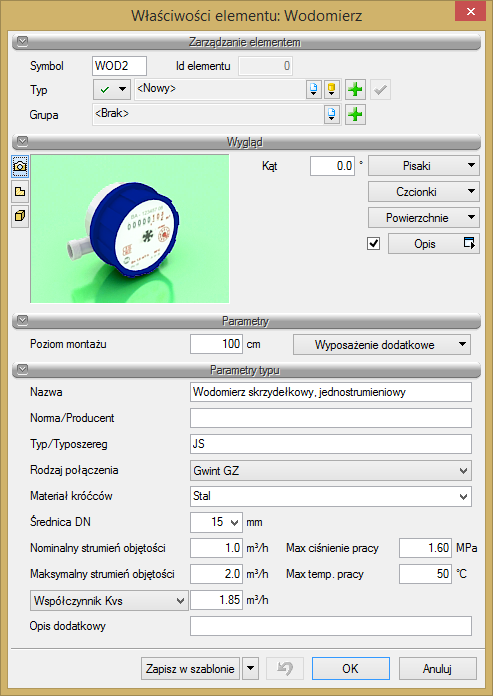Click the water meter preview image
The width and height of the screenshot is (493, 696).
pyautogui.click(x=130, y=229)
